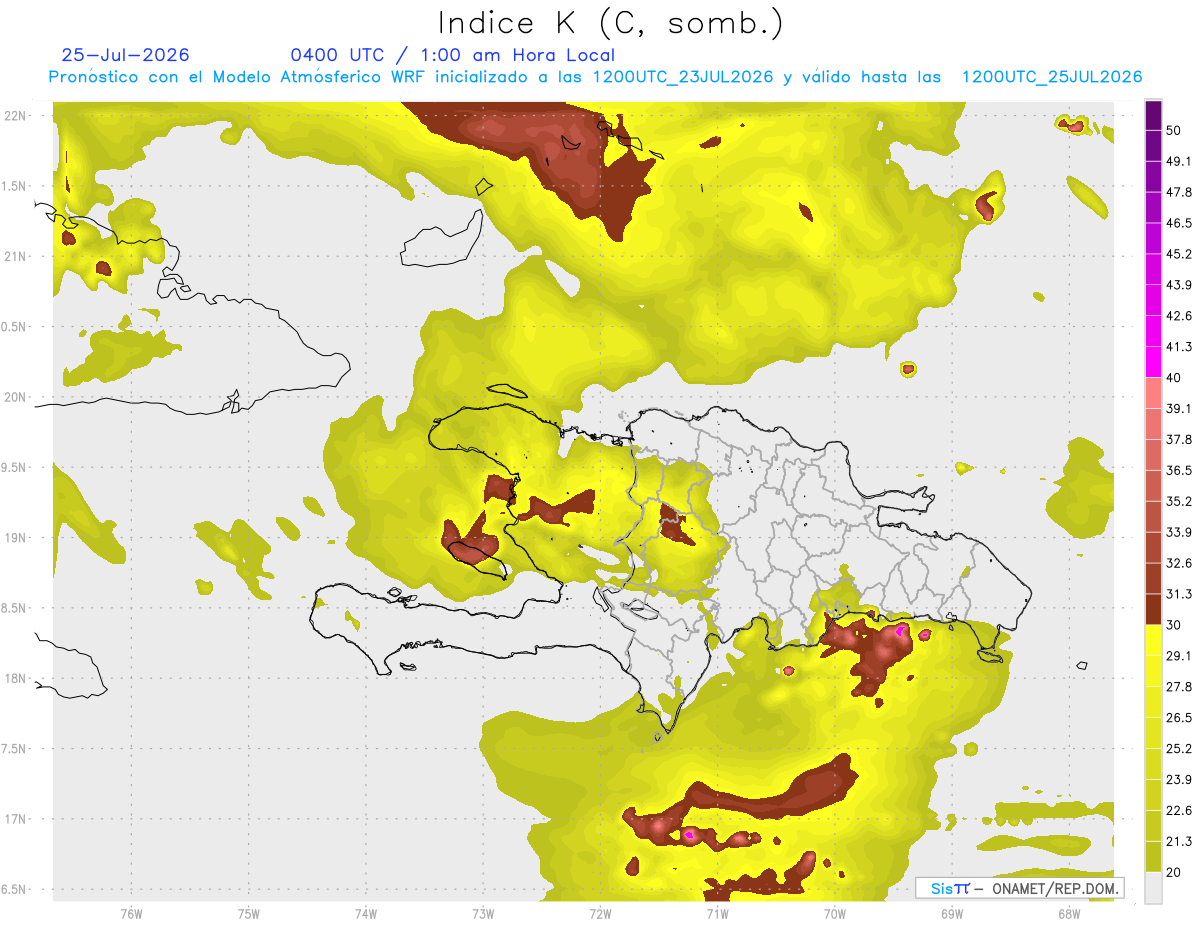Click the '31.3' value on the color scale
Viewport: 1200px width, 927px height.
coord(1180,594)
